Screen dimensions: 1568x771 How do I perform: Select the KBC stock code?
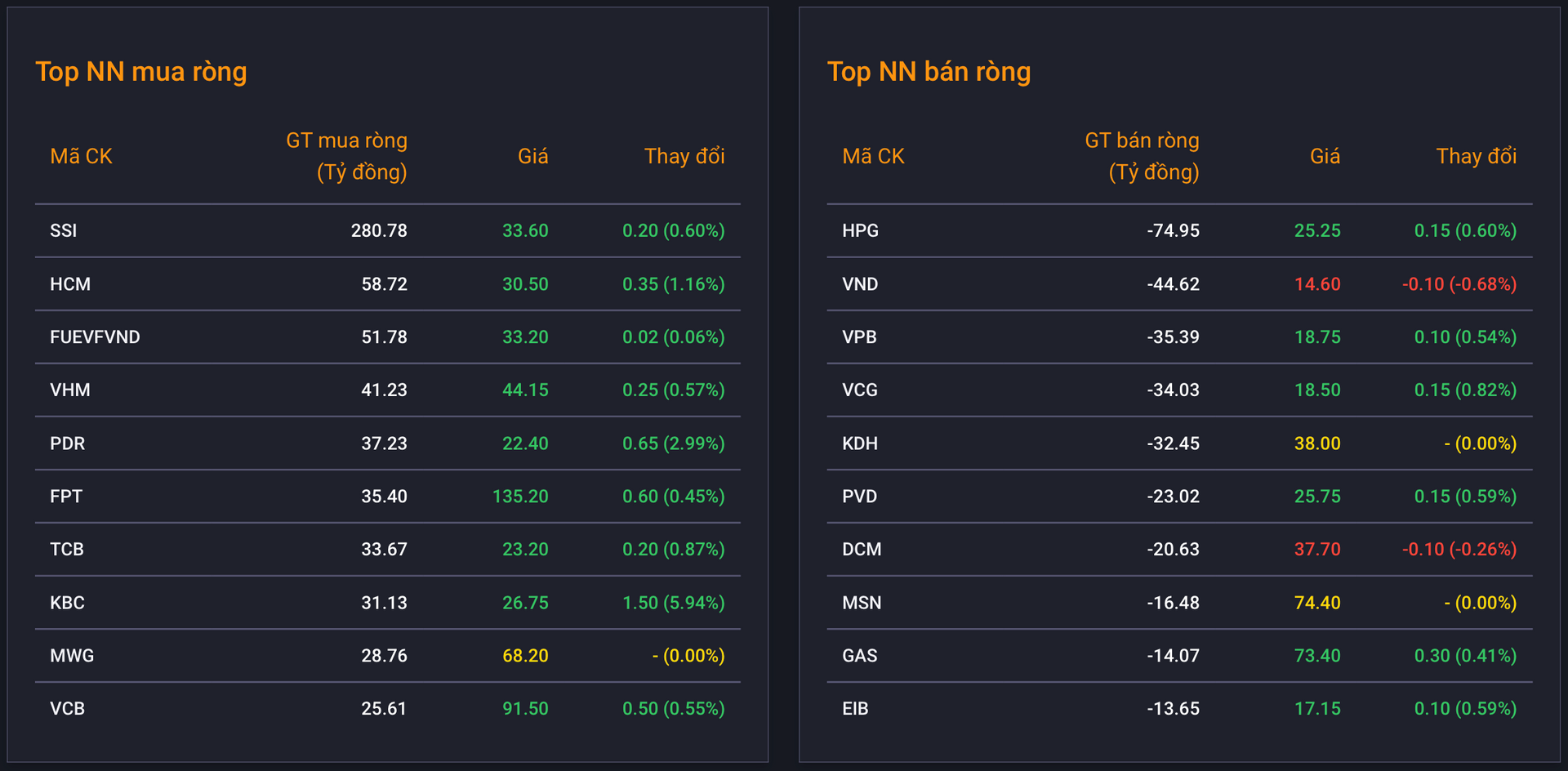68,603
